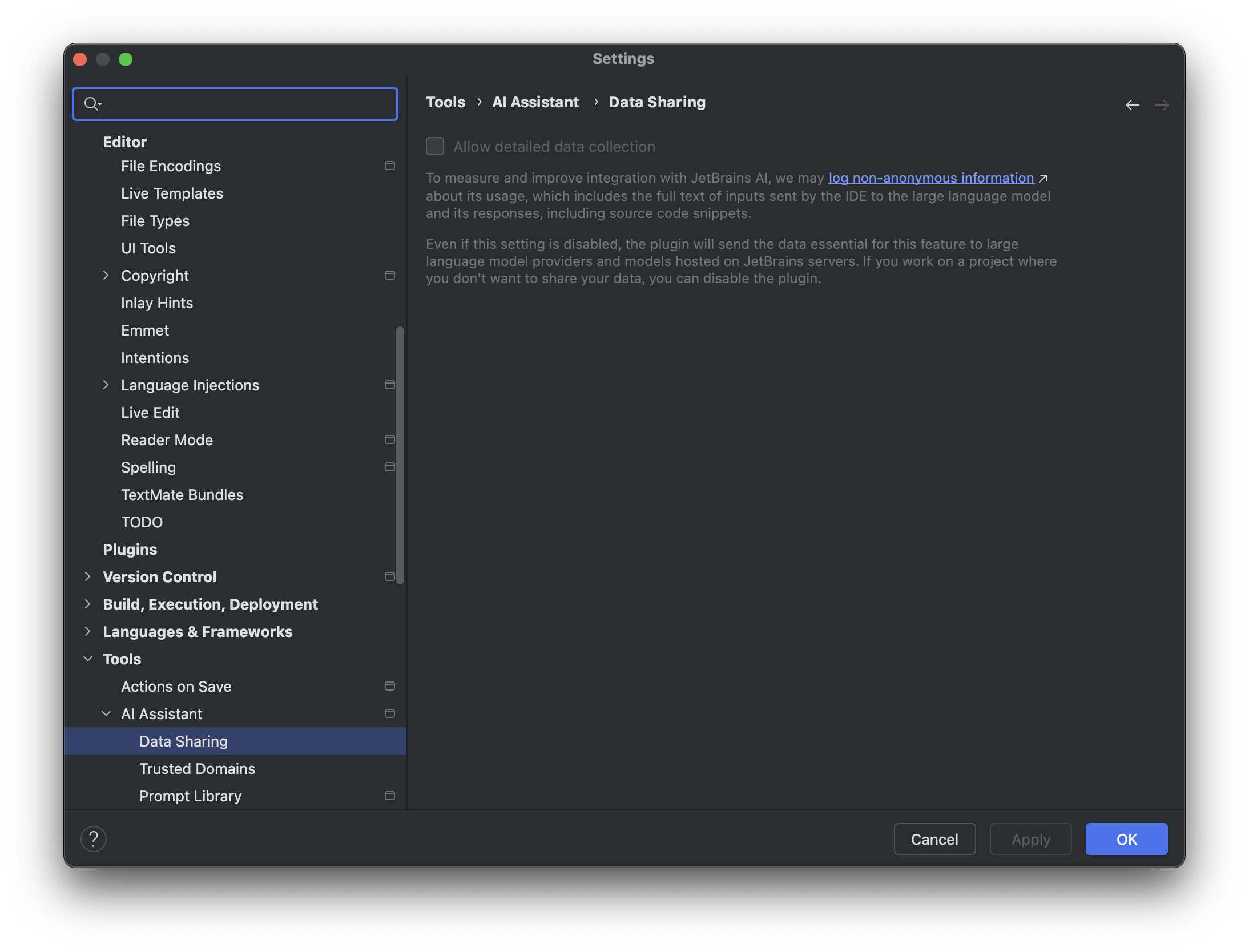Viewport: 1249px width, 952px height.
Task: Open log non-anonymous information link
Action: pos(930,179)
